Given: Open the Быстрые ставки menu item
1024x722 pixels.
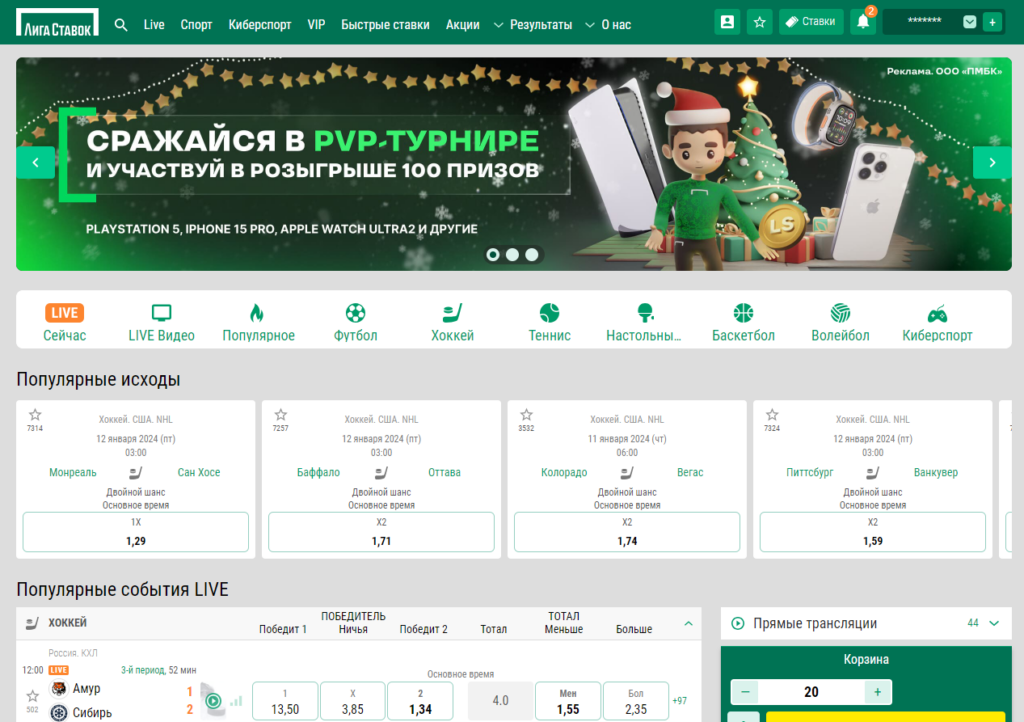Looking at the screenshot, I should (385, 25).
